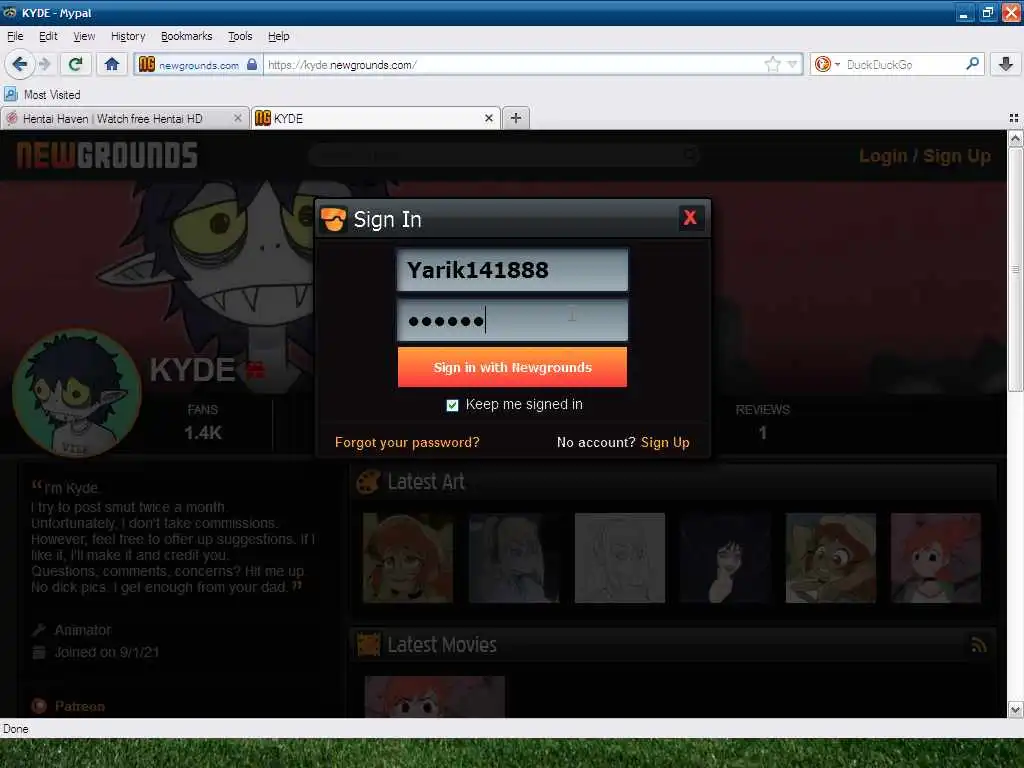Open the History menu
This screenshot has height=768, width=1024.
coord(127,36)
